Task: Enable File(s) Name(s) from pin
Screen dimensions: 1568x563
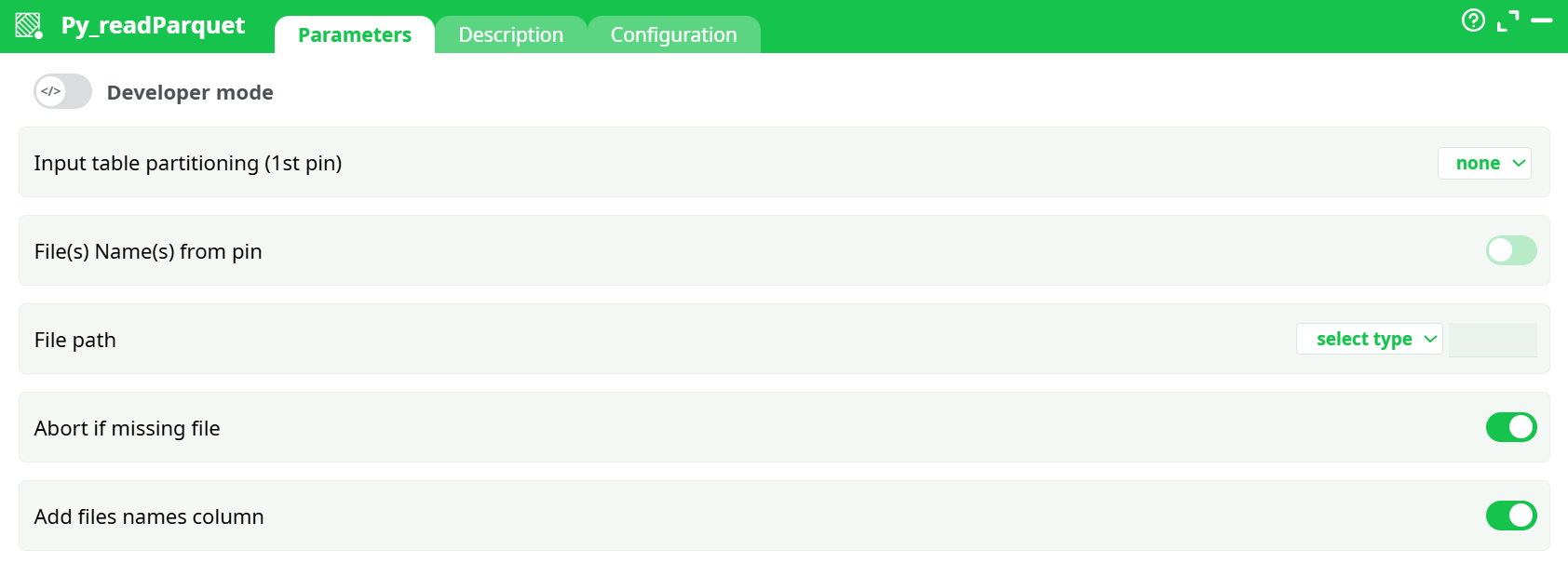Action: [x=1510, y=250]
